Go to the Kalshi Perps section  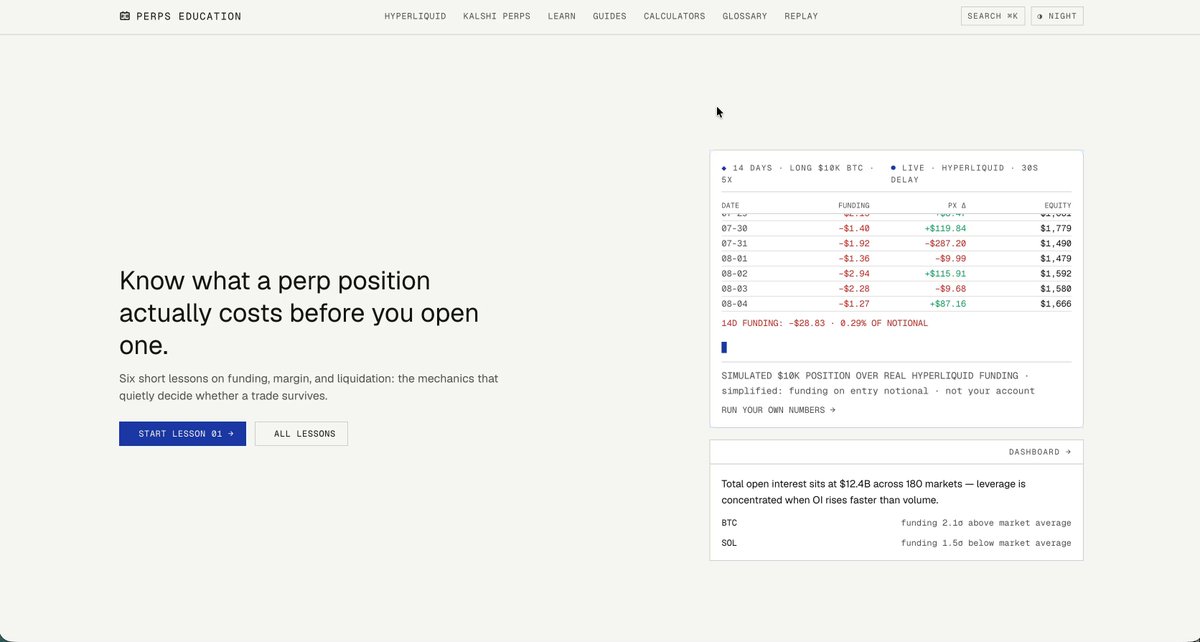click(x=497, y=16)
